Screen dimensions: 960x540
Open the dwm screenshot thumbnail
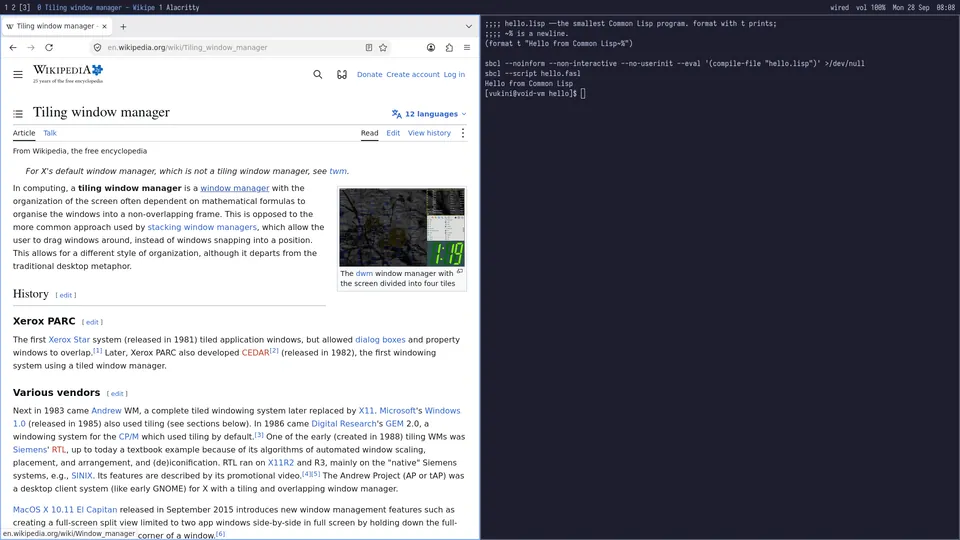click(402, 227)
